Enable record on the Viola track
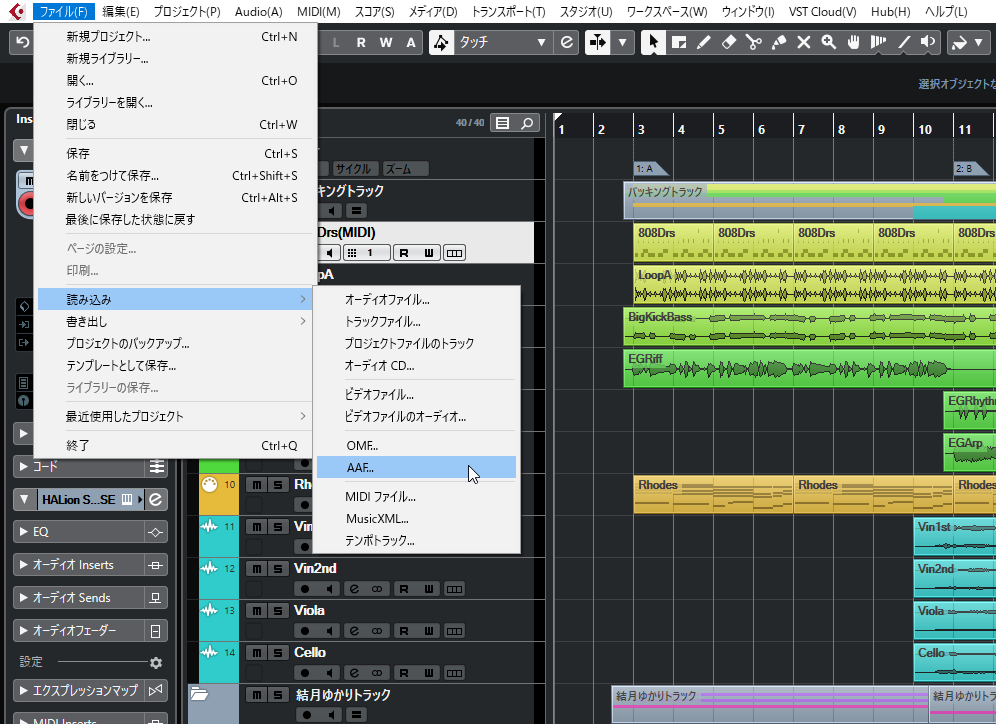The width and height of the screenshot is (996, 724). 305,631
